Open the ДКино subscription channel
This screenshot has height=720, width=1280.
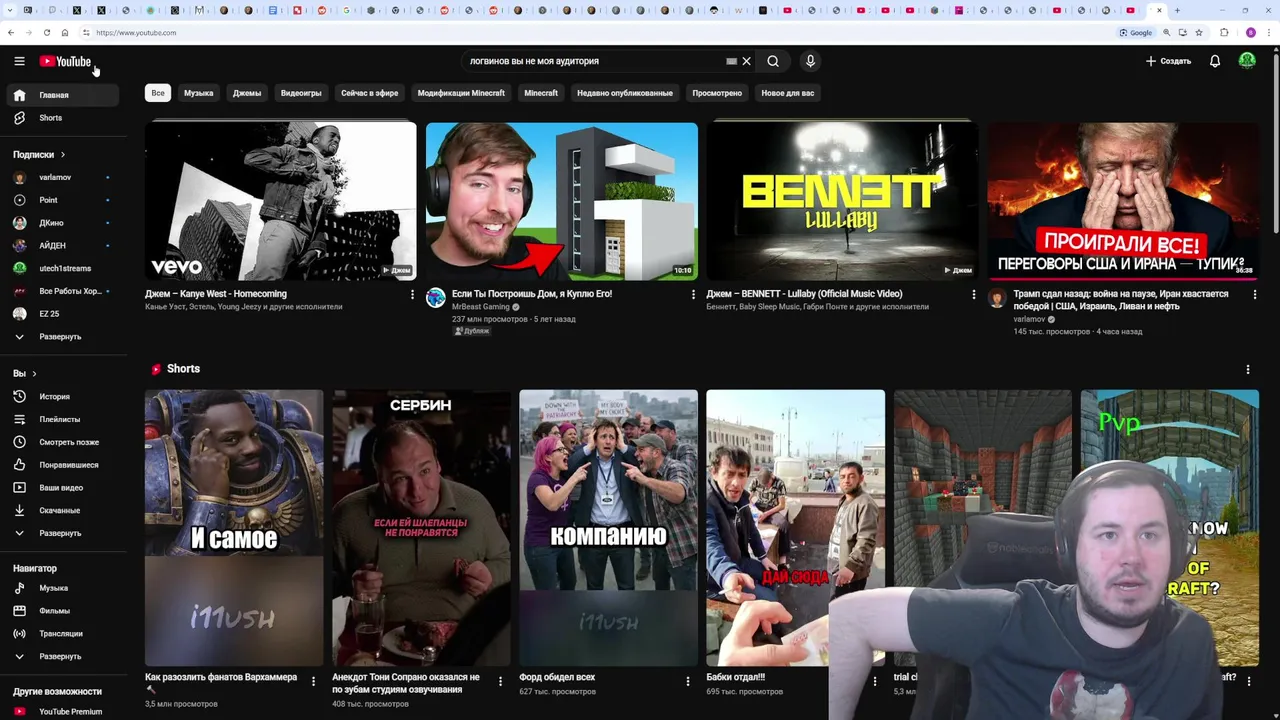[61, 223]
